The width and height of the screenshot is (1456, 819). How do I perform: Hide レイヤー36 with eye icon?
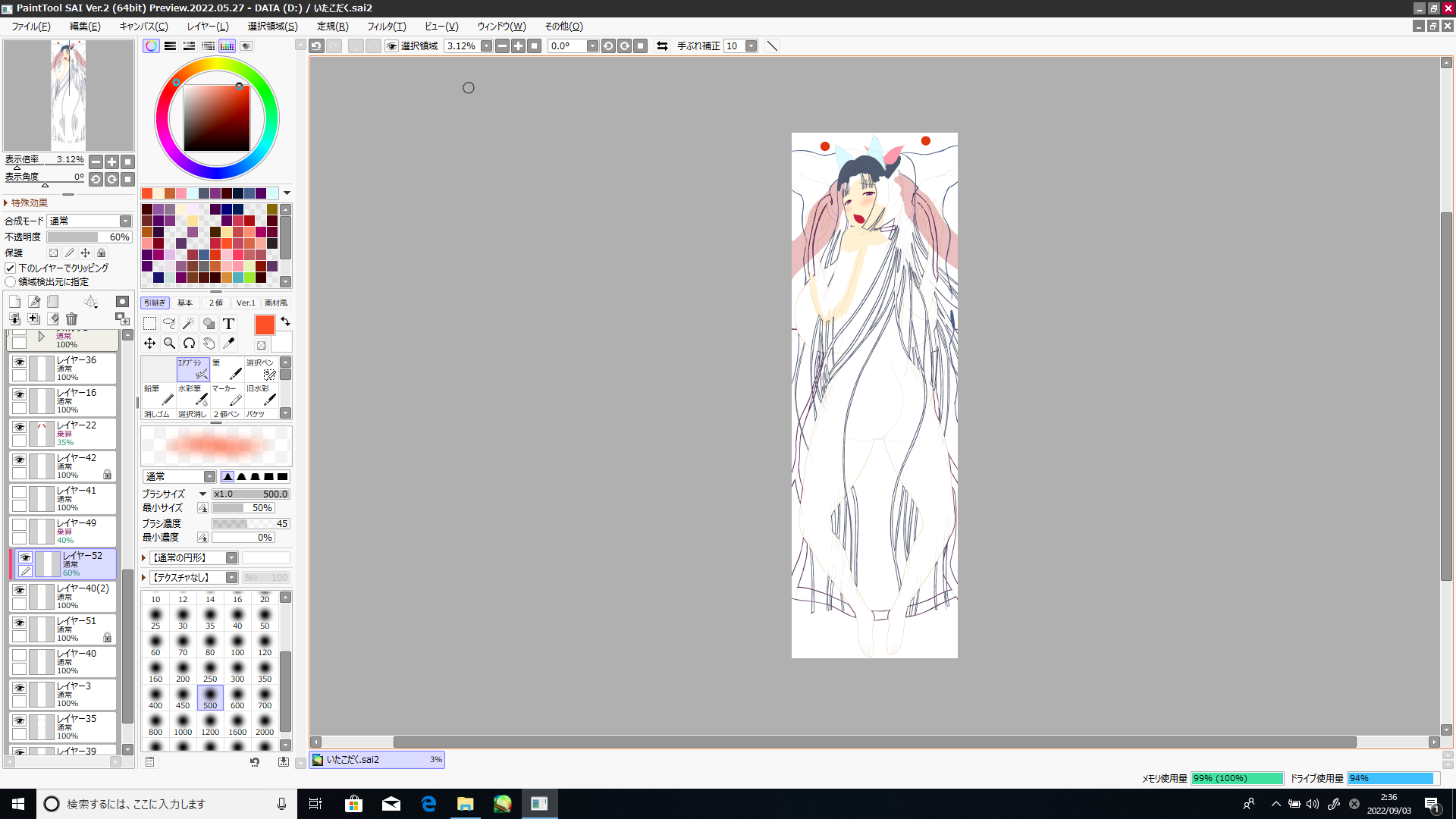tap(19, 362)
